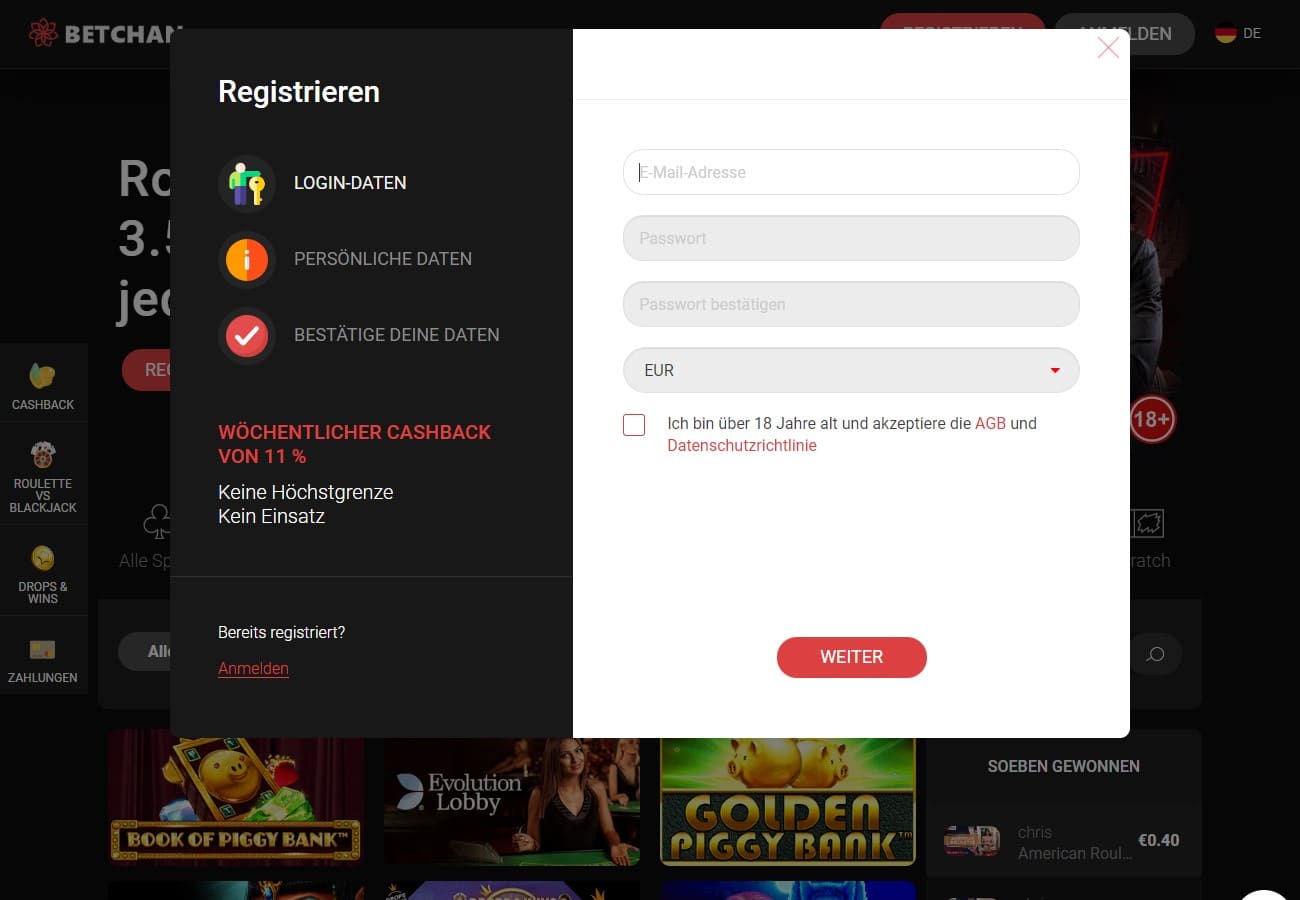Focus the E-Mail-Adresse input field
This screenshot has width=1300, height=900.
tap(851, 172)
